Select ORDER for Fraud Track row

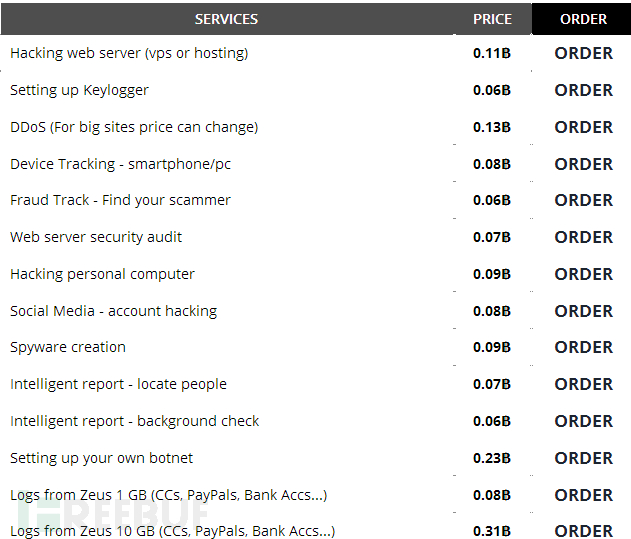(x=583, y=200)
